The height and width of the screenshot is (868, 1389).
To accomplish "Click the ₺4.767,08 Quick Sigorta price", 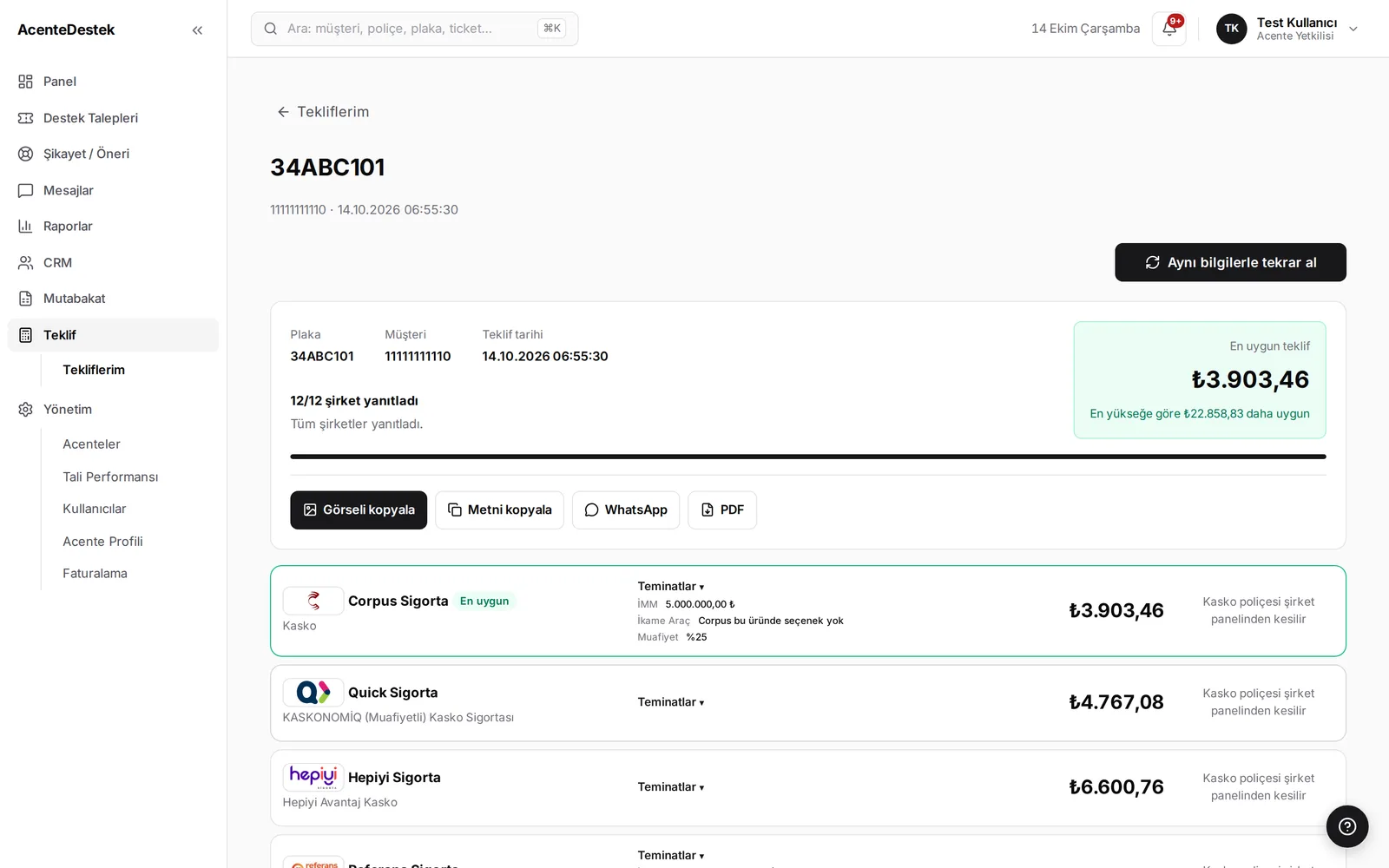I will (1116, 702).
